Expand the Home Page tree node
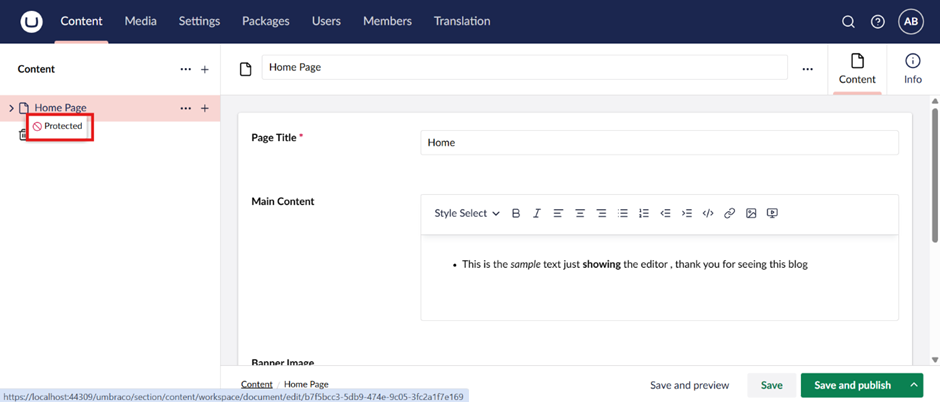The image size is (940, 402). (11, 108)
